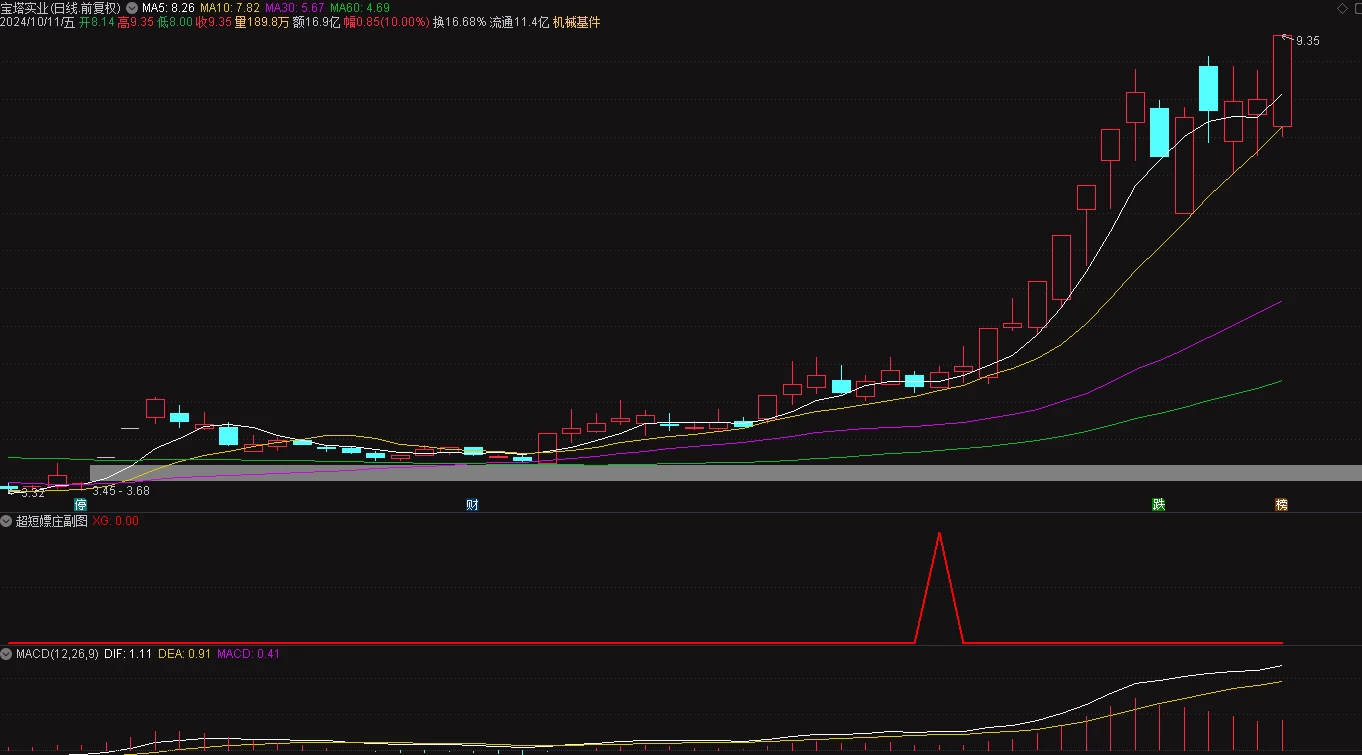Click the change 幅0.85(10.00%)
Image resolution: width=1362 pixels, height=755 pixels.
(387, 22)
